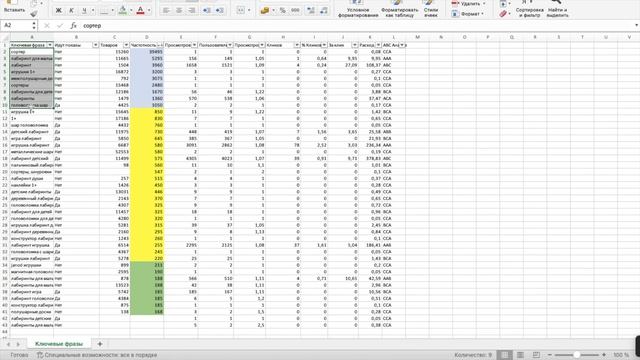Screen dimensions: 640x360
Task: Select the cell with frequency 39495
Action: tap(147, 52)
